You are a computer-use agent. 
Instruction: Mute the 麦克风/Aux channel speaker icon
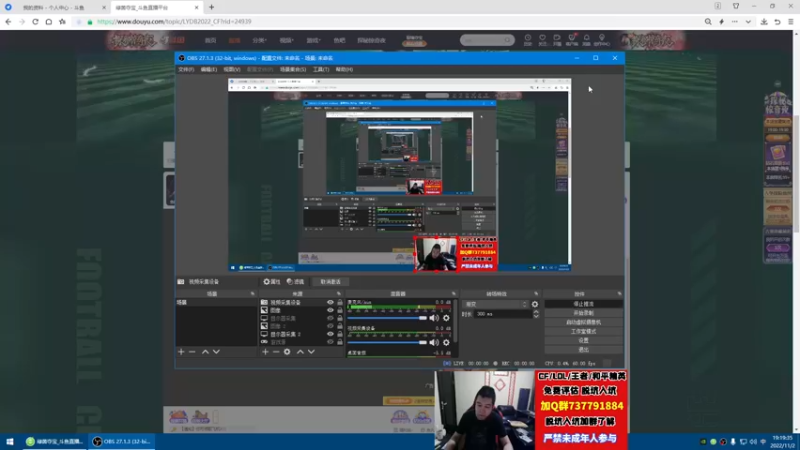pyautogui.click(x=434, y=318)
